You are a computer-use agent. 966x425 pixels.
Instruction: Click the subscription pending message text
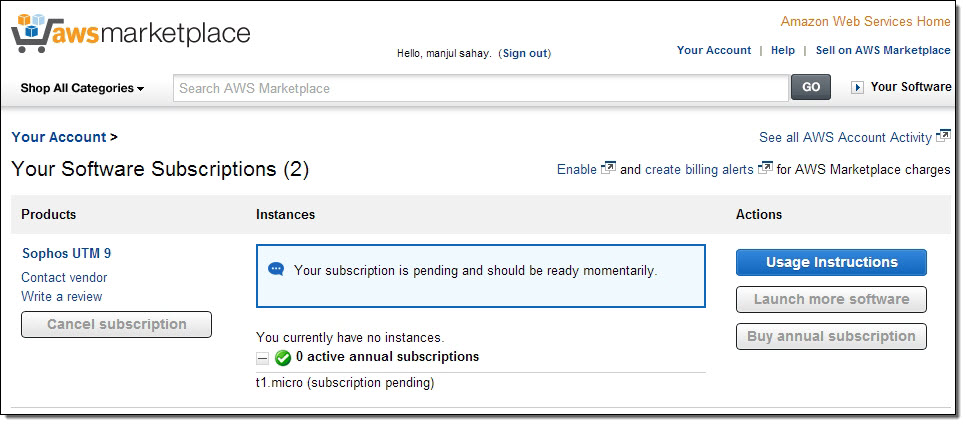tap(476, 270)
